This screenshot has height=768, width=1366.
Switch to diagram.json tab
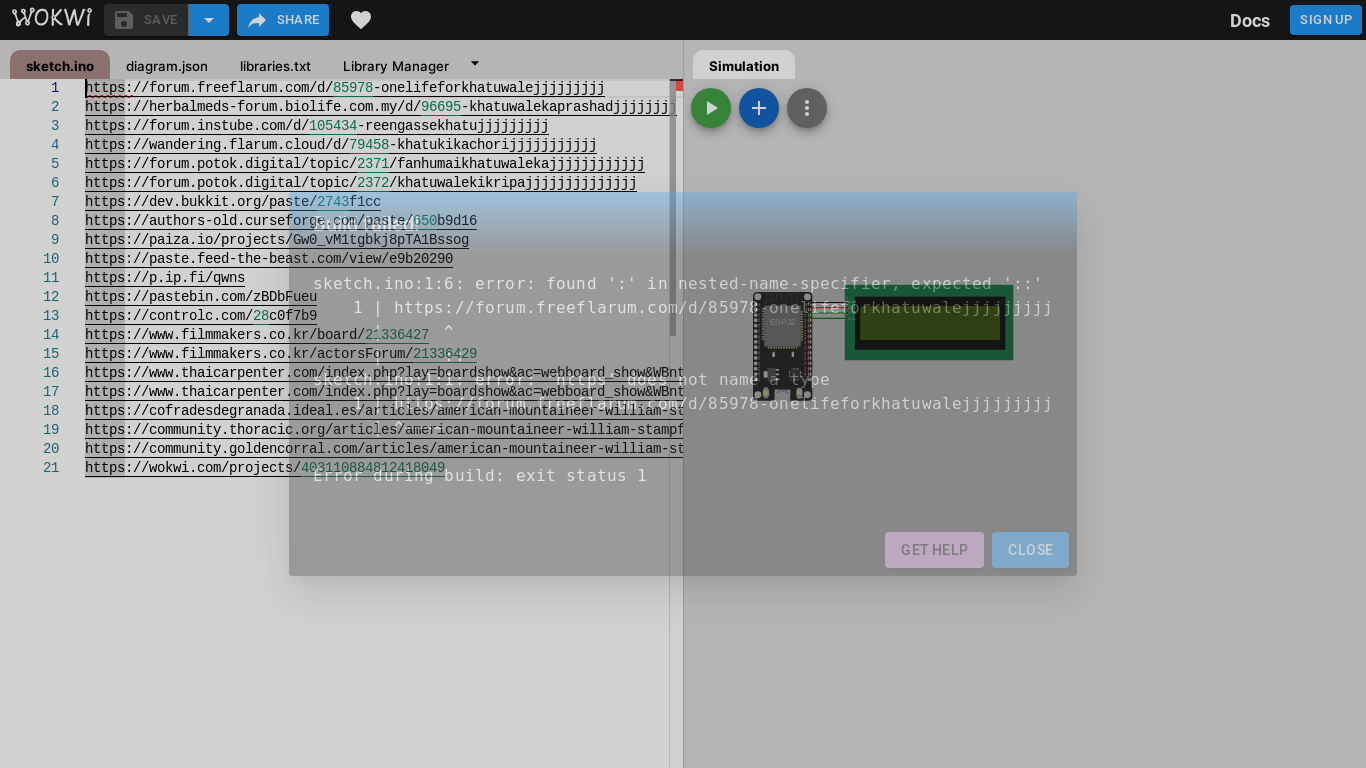[x=167, y=66]
